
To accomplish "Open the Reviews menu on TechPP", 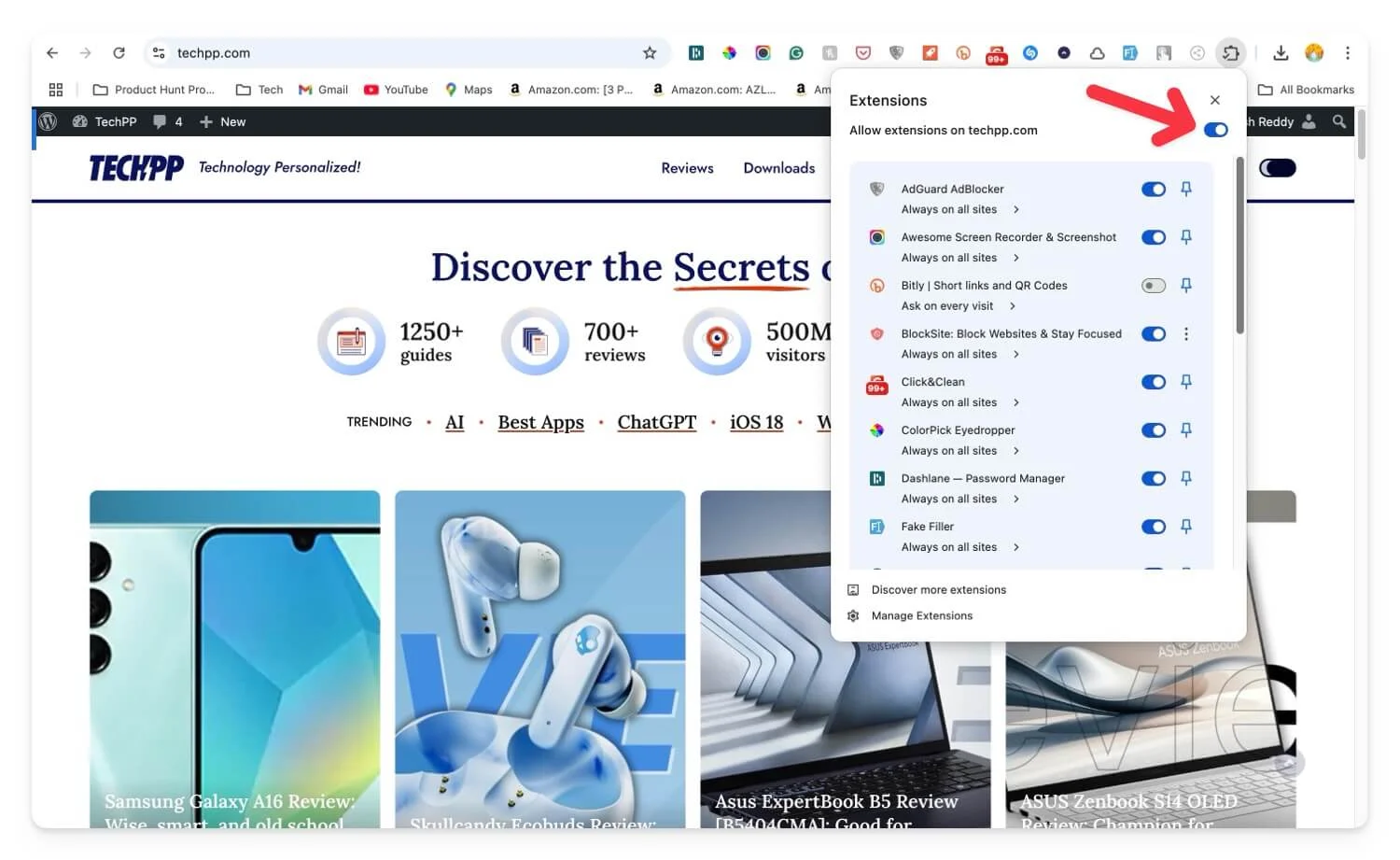I will pyautogui.click(x=687, y=168).
